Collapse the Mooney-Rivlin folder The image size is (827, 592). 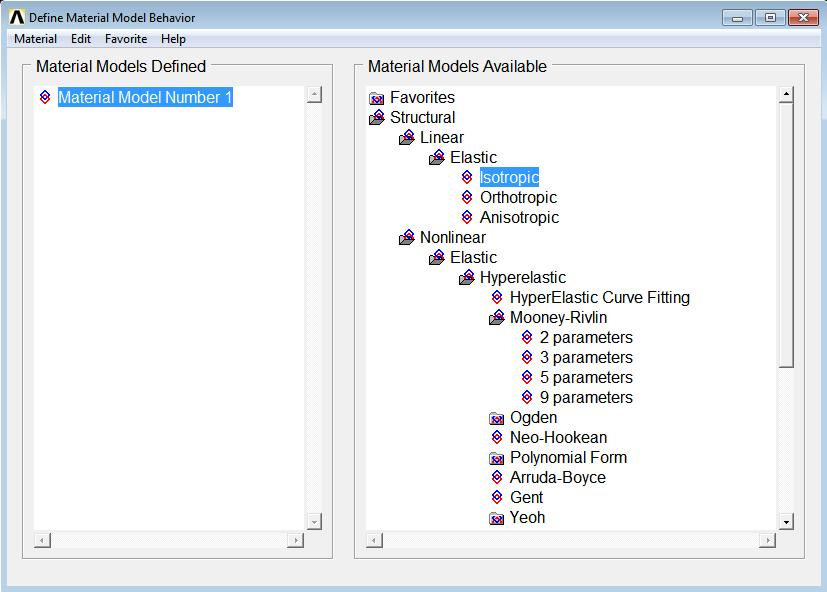click(497, 318)
